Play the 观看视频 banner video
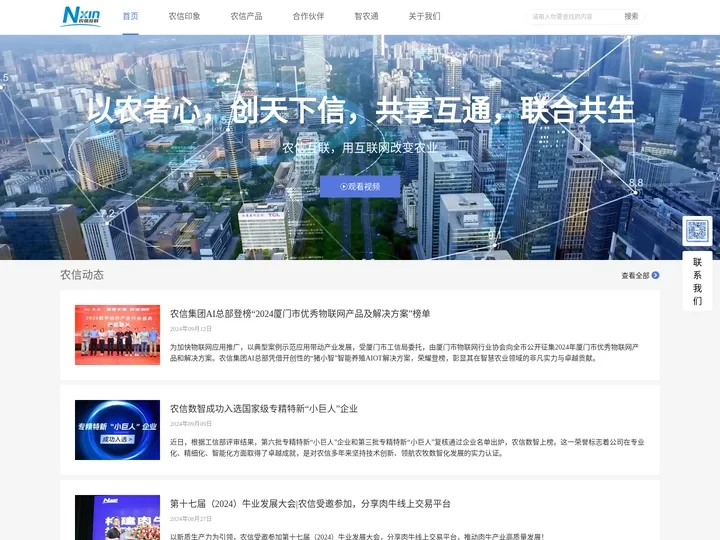Image resolution: width=720 pixels, height=540 pixels. tap(360, 186)
